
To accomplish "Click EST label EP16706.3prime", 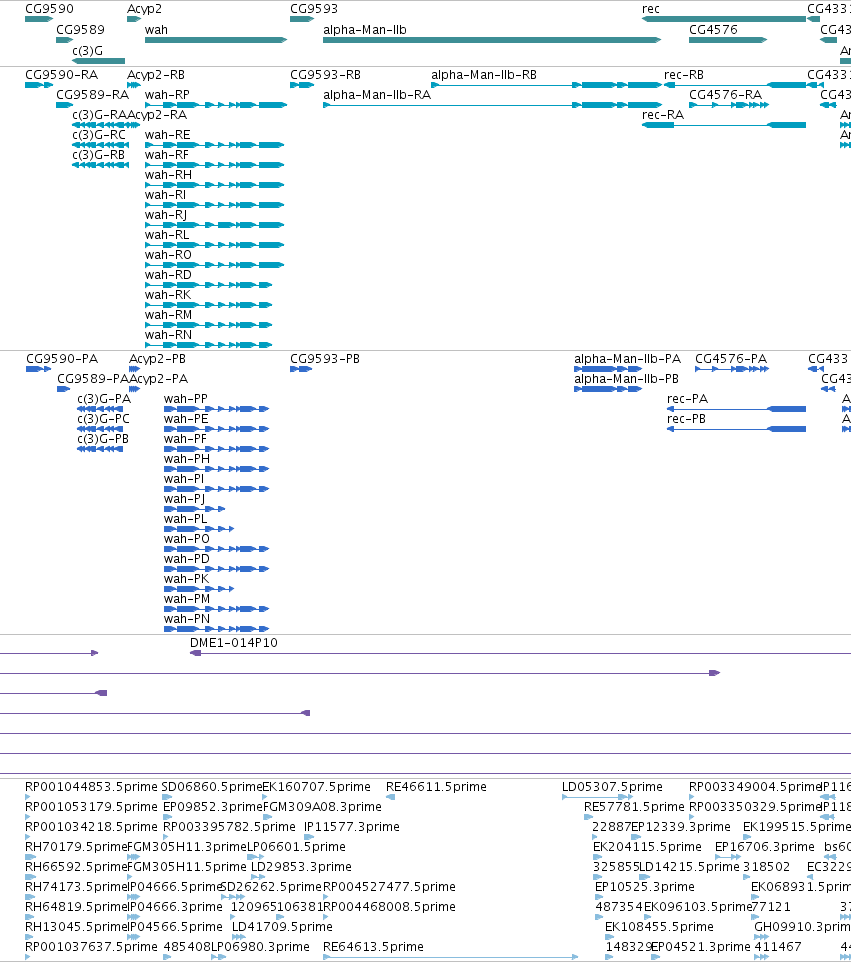I will [764, 847].
